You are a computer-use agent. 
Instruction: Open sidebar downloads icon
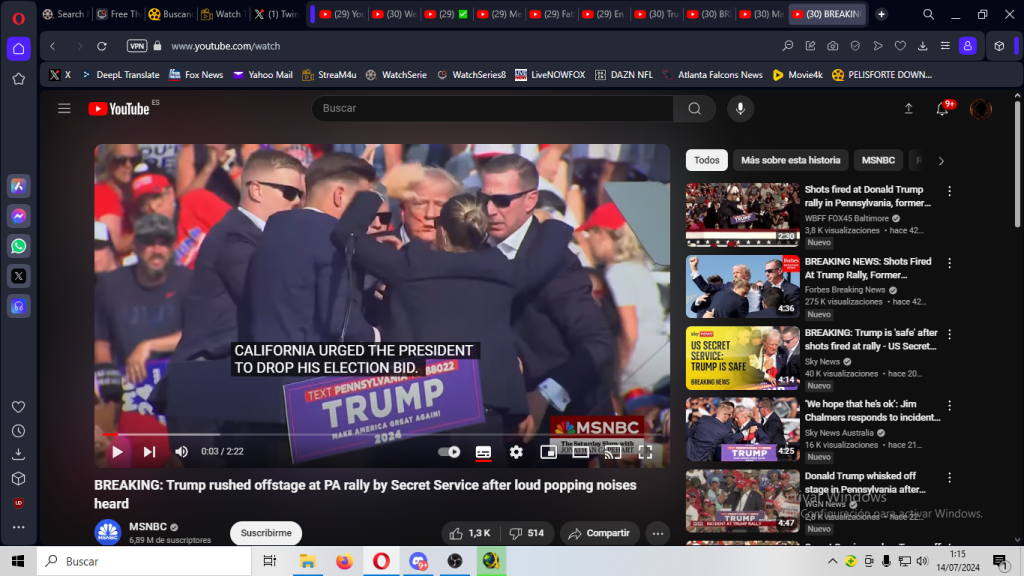pos(18,455)
